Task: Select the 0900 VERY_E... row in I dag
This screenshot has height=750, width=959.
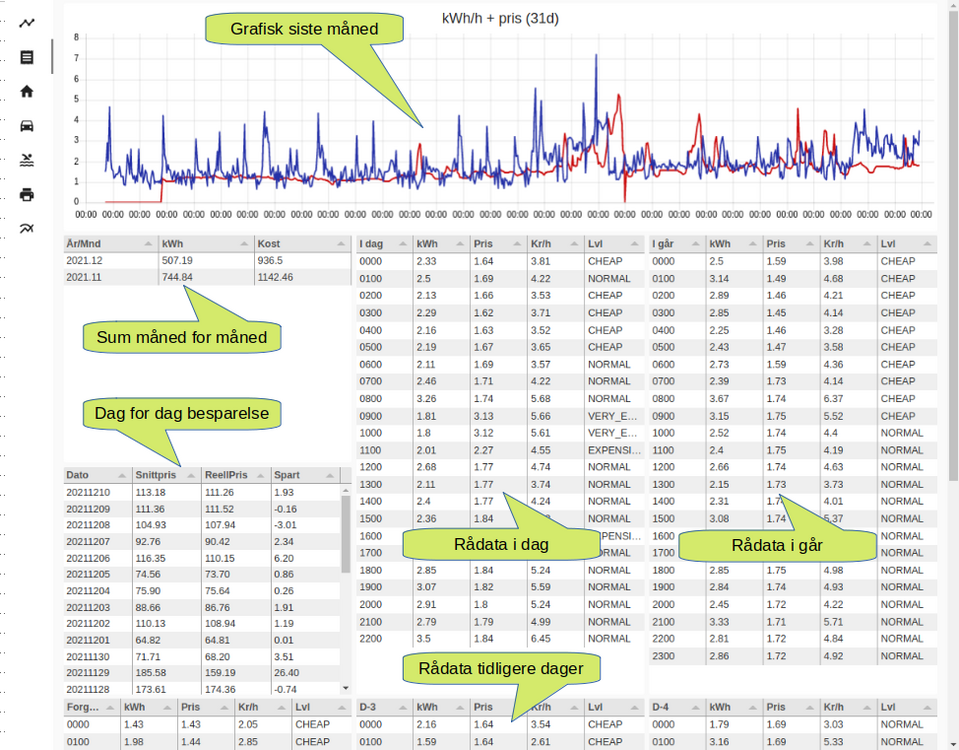Action: coord(500,416)
